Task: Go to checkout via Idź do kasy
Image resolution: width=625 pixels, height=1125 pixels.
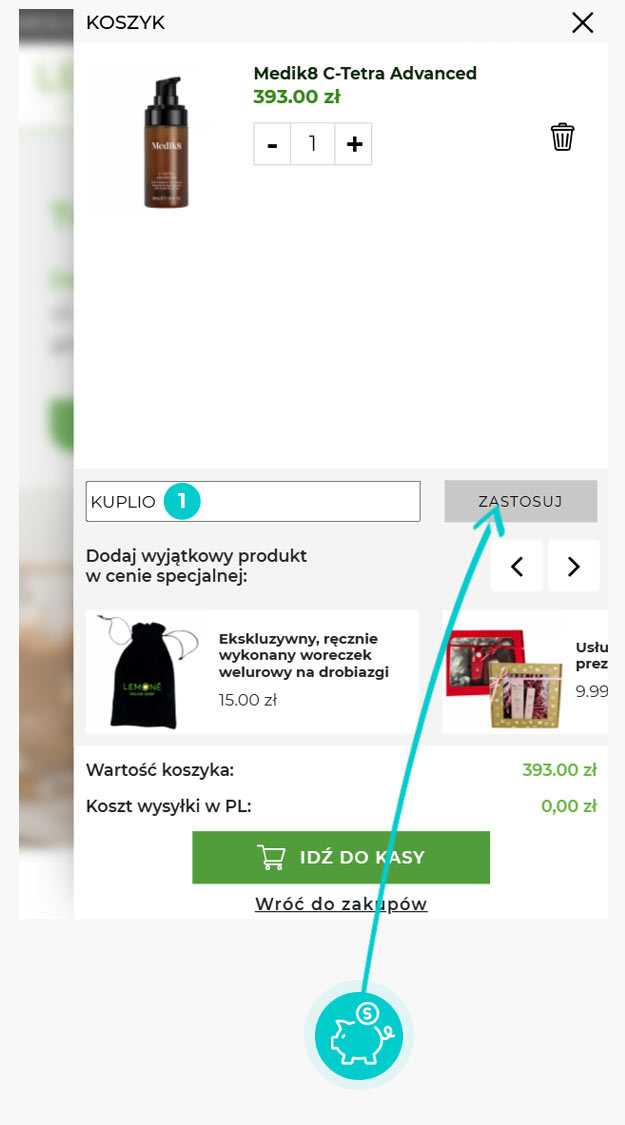Action: [341, 857]
